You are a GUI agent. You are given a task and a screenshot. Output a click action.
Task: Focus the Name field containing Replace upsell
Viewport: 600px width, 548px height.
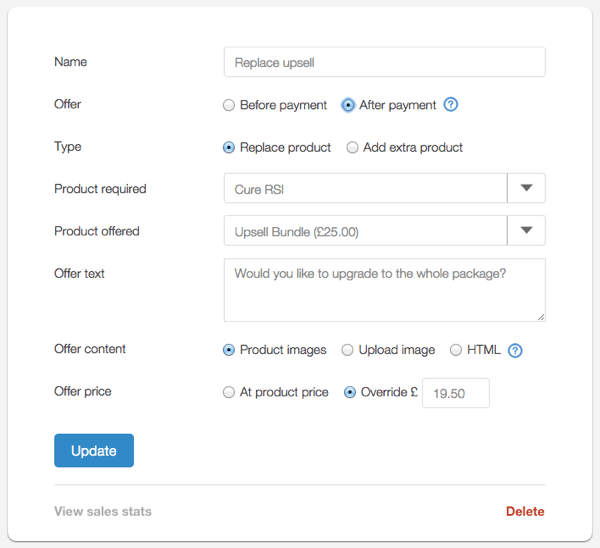(x=384, y=62)
